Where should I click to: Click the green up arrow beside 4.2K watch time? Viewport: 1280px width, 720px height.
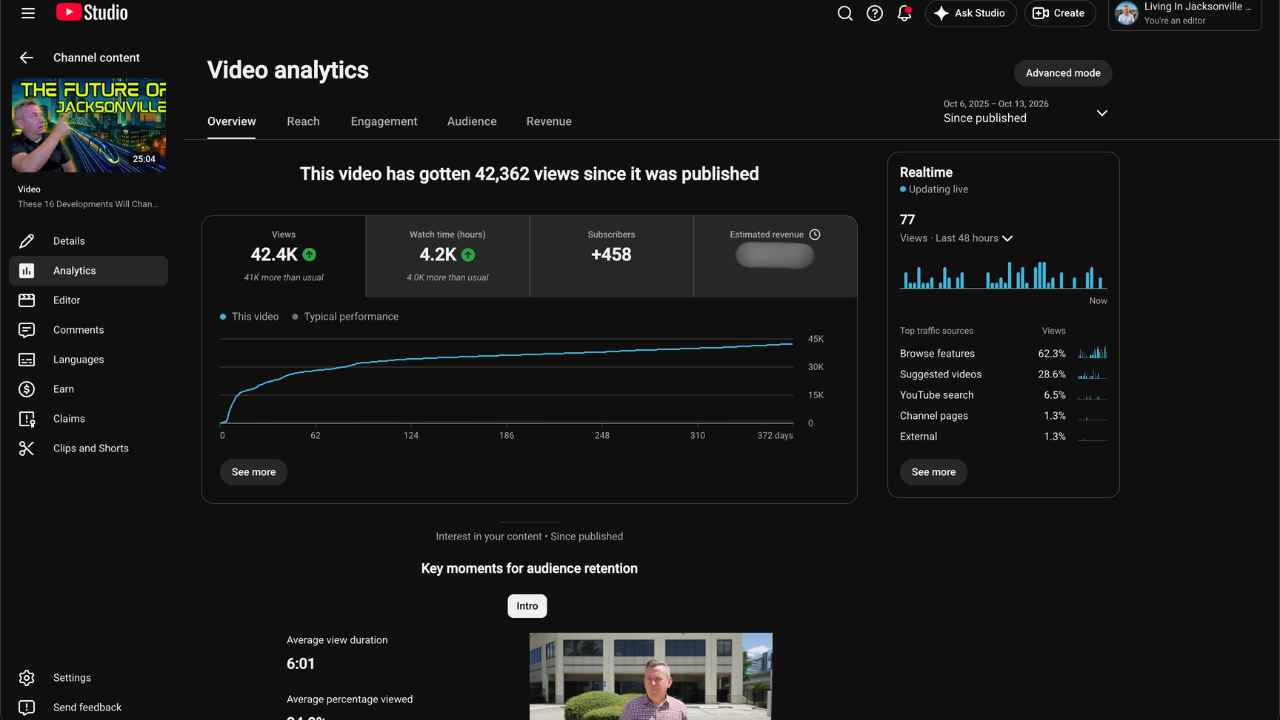pos(468,255)
